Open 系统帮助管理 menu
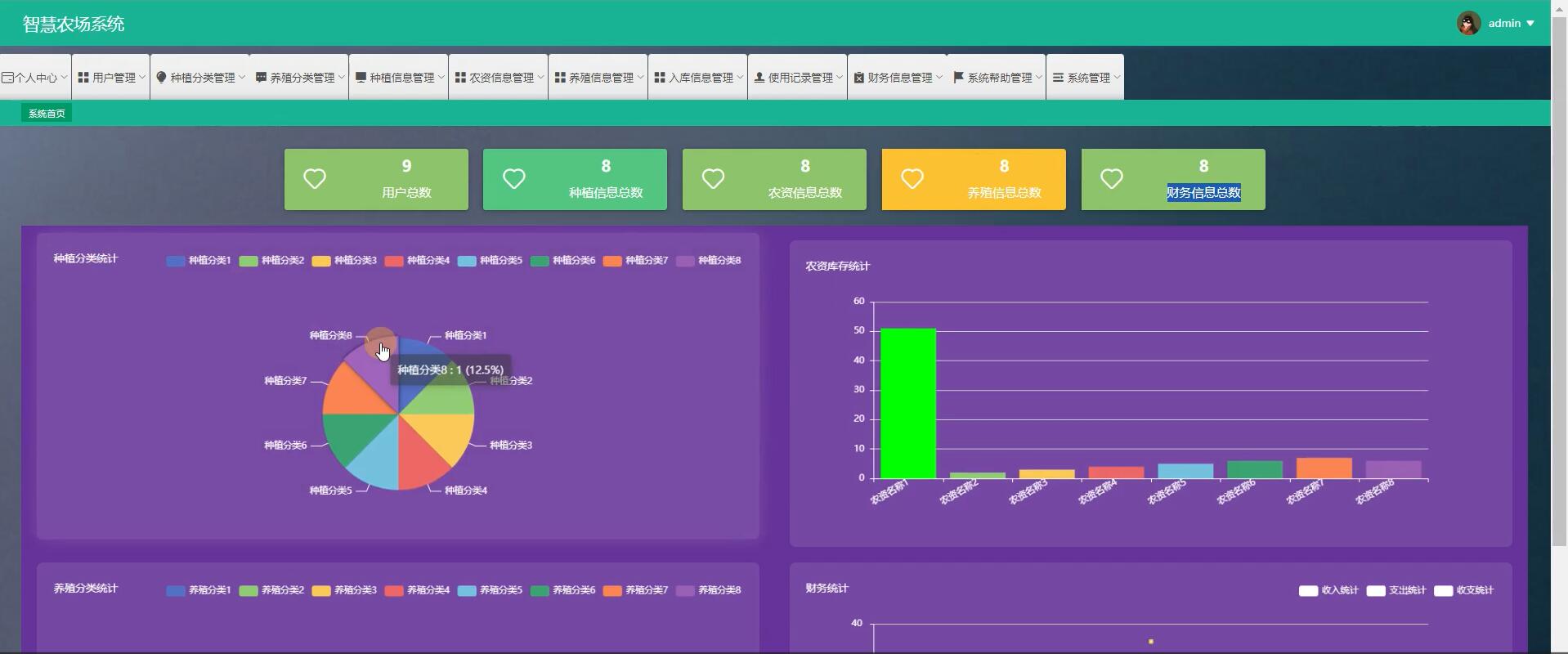 [x=997, y=77]
